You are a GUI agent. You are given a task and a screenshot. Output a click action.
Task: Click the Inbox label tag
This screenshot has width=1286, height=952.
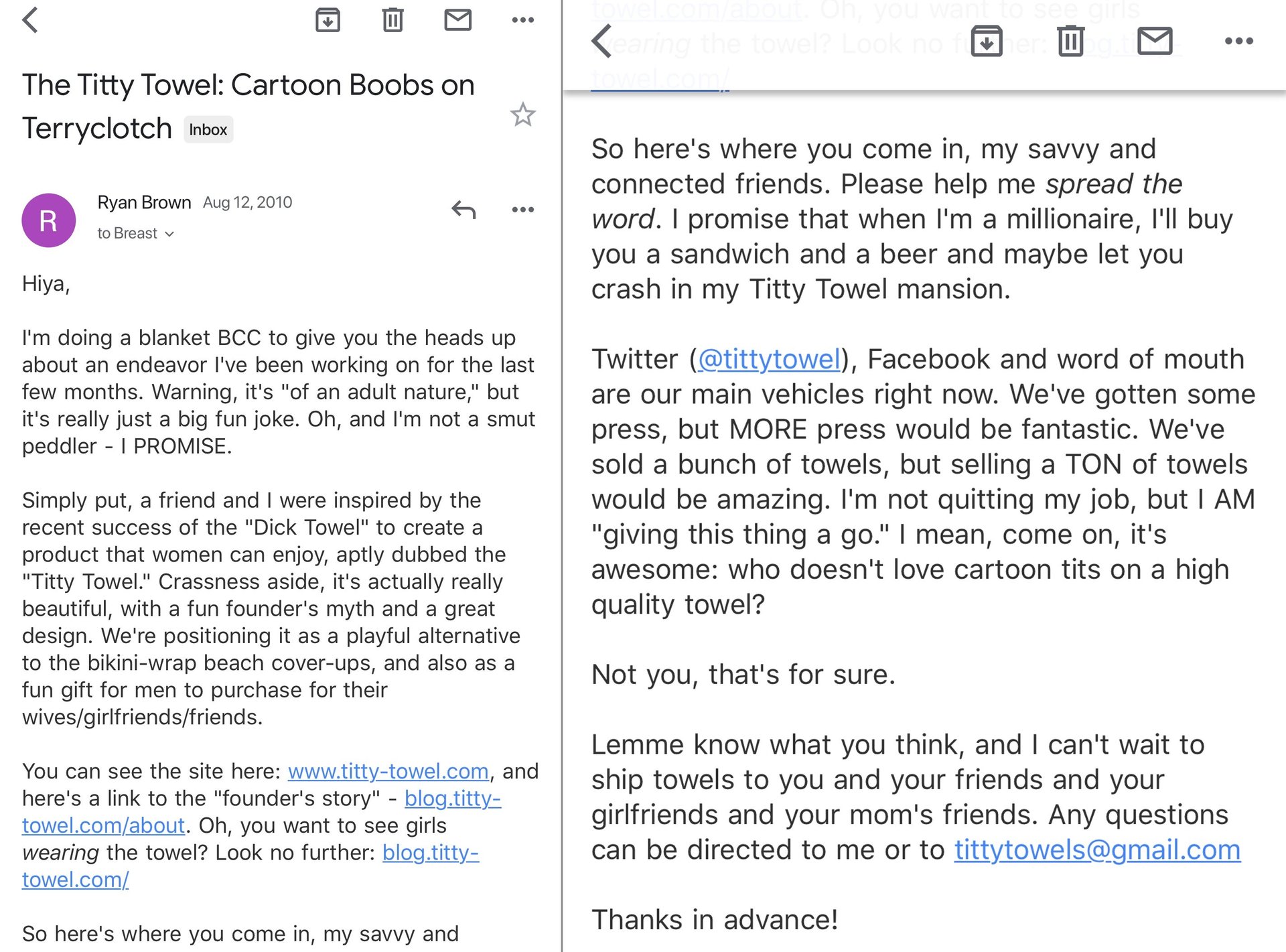[208, 130]
